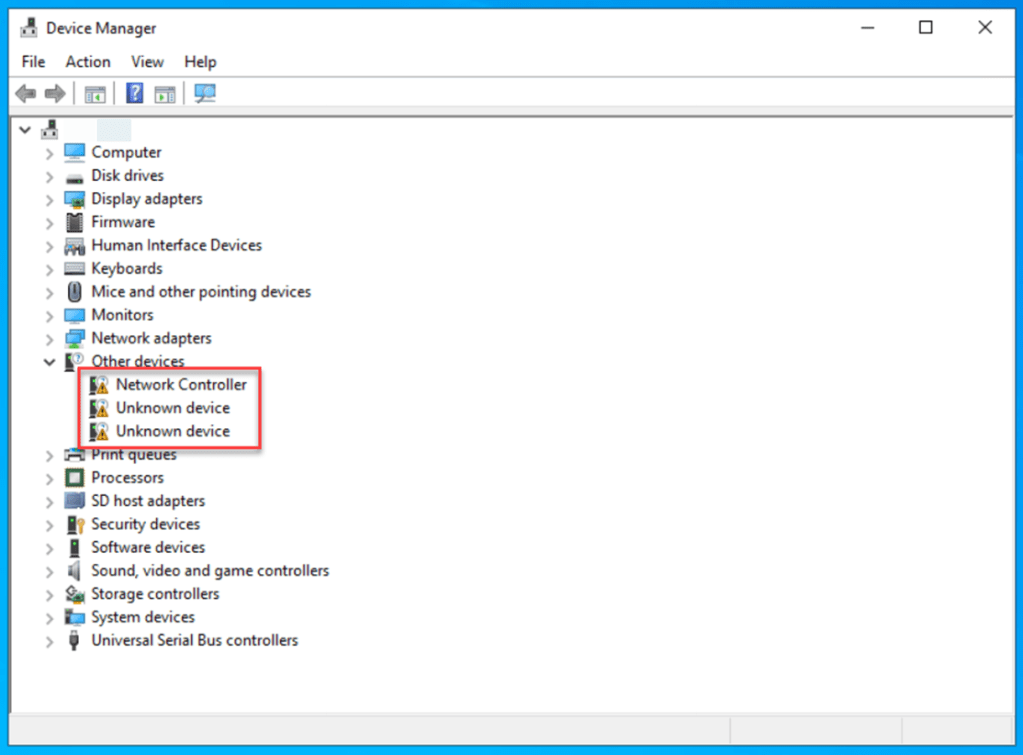Select the first Unknown device entry
The image size is (1023, 755).
pyautogui.click(x=172, y=408)
